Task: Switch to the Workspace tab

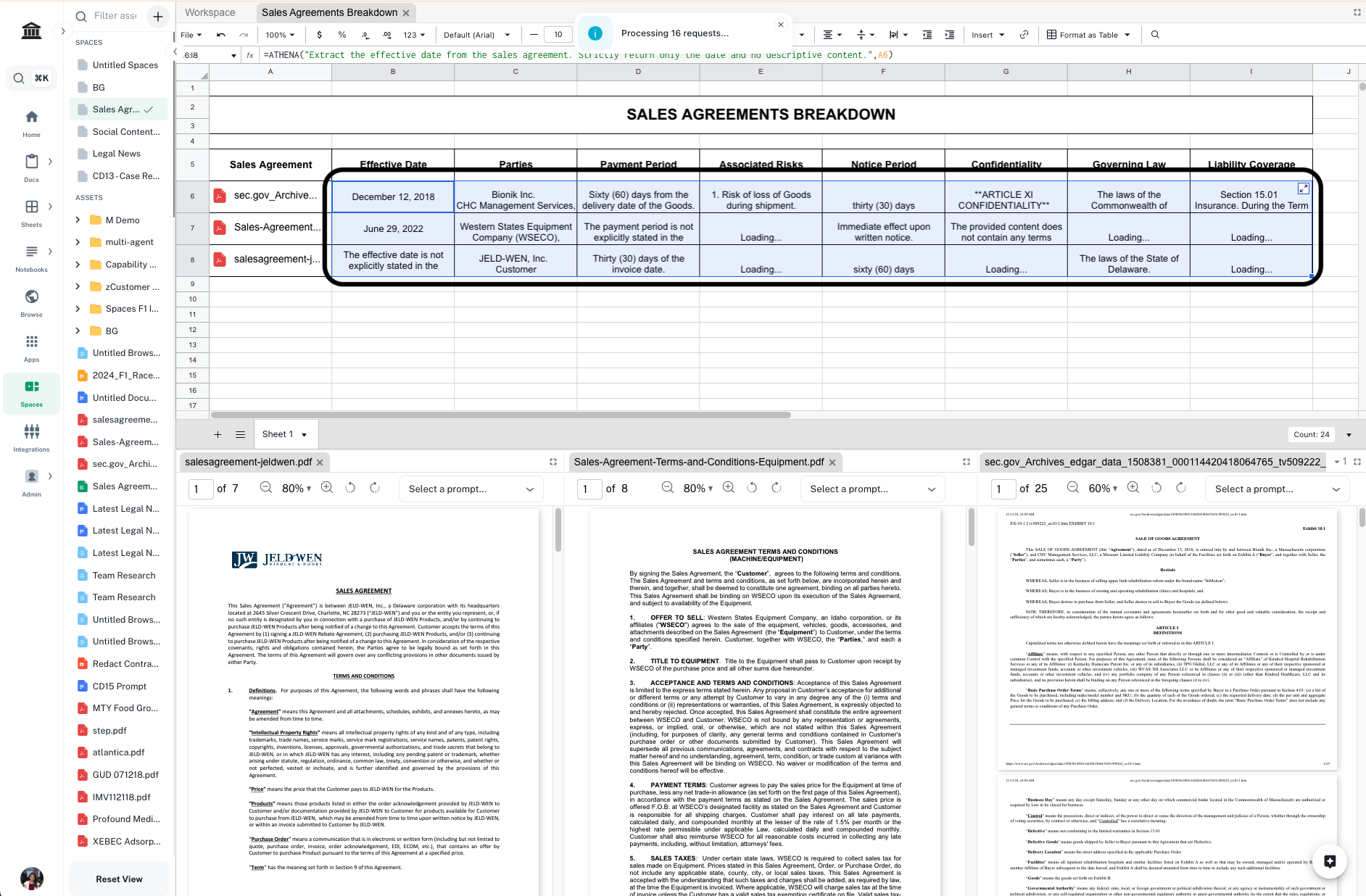Action: pyautogui.click(x=210, y=12)
